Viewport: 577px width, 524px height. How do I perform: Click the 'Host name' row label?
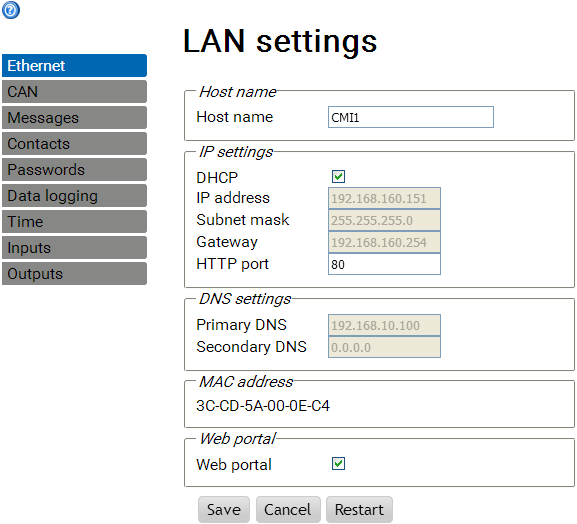pyautogui.click(x=235, y=117)
